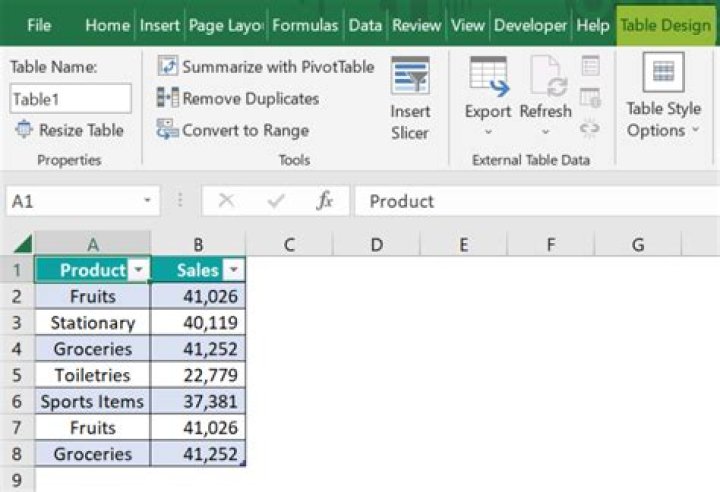720x492 pixels.
Task: Expand the Refresh dropdown arrow
Action: (546, 132)
